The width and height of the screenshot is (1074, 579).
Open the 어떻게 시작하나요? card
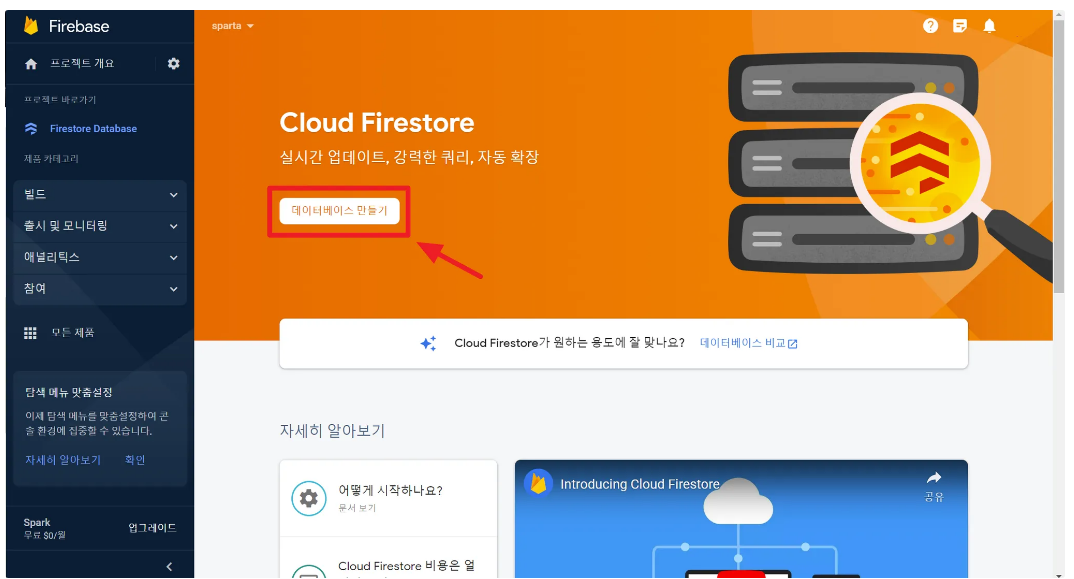point(388,498)
